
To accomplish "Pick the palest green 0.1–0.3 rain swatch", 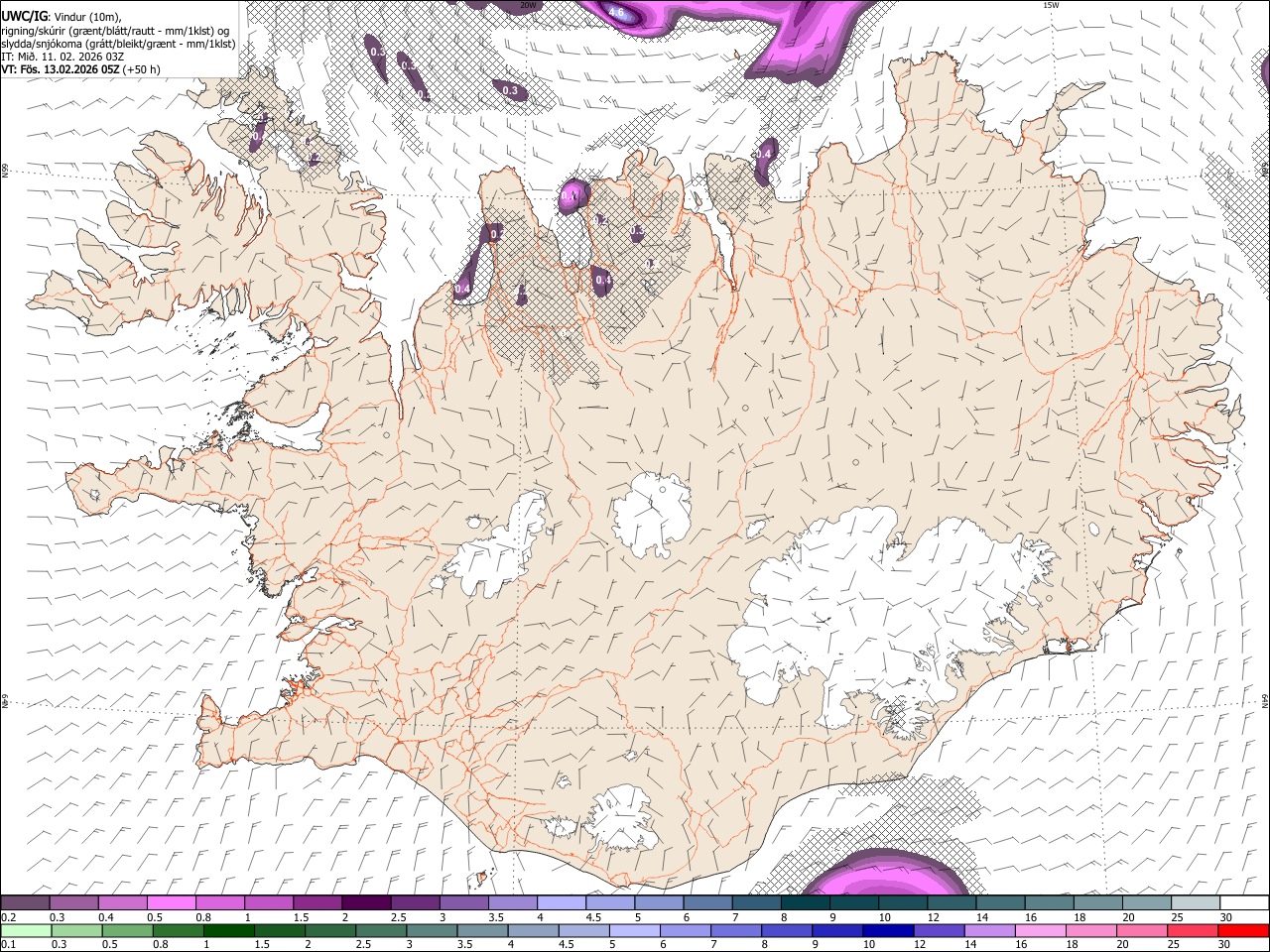I will click(26, 930).
